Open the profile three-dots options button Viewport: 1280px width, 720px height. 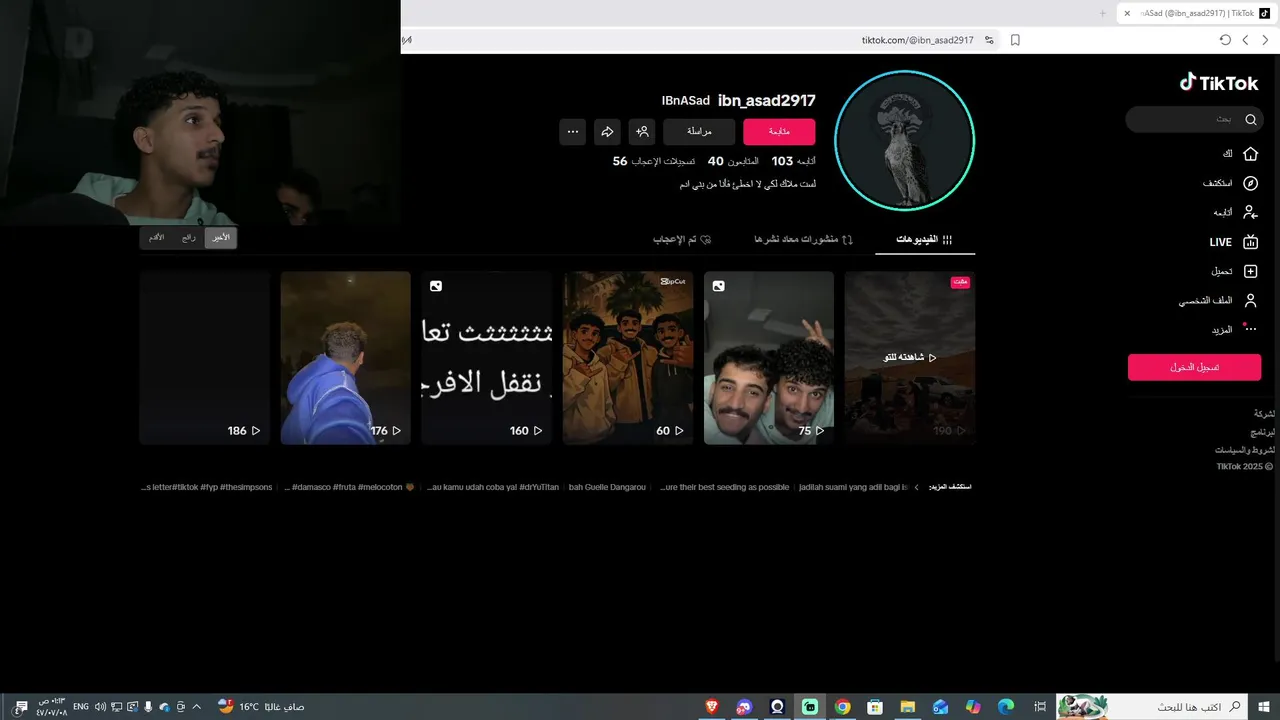click(572, 132)
